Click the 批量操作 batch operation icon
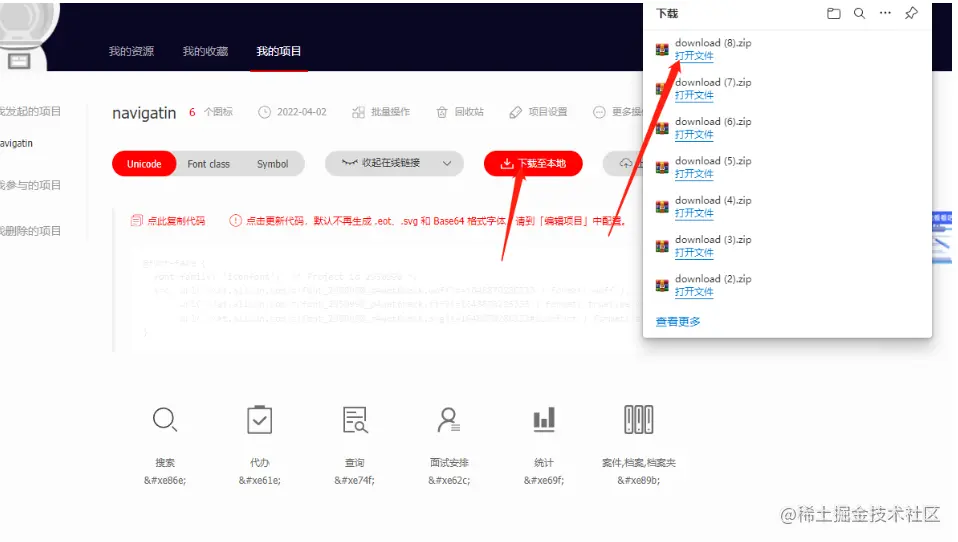Viewport: 958px width, 542px height. [358, 112]
